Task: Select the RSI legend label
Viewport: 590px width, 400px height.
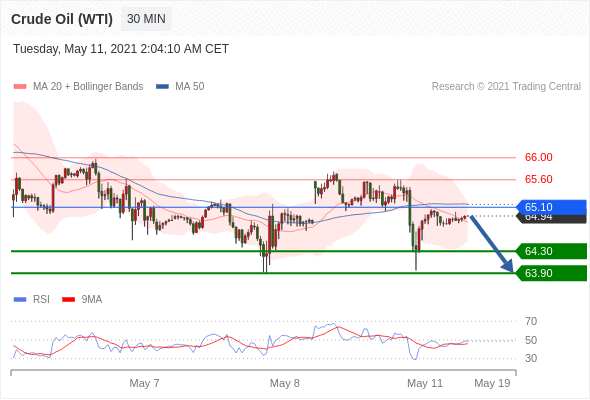Action: (41, 300)
